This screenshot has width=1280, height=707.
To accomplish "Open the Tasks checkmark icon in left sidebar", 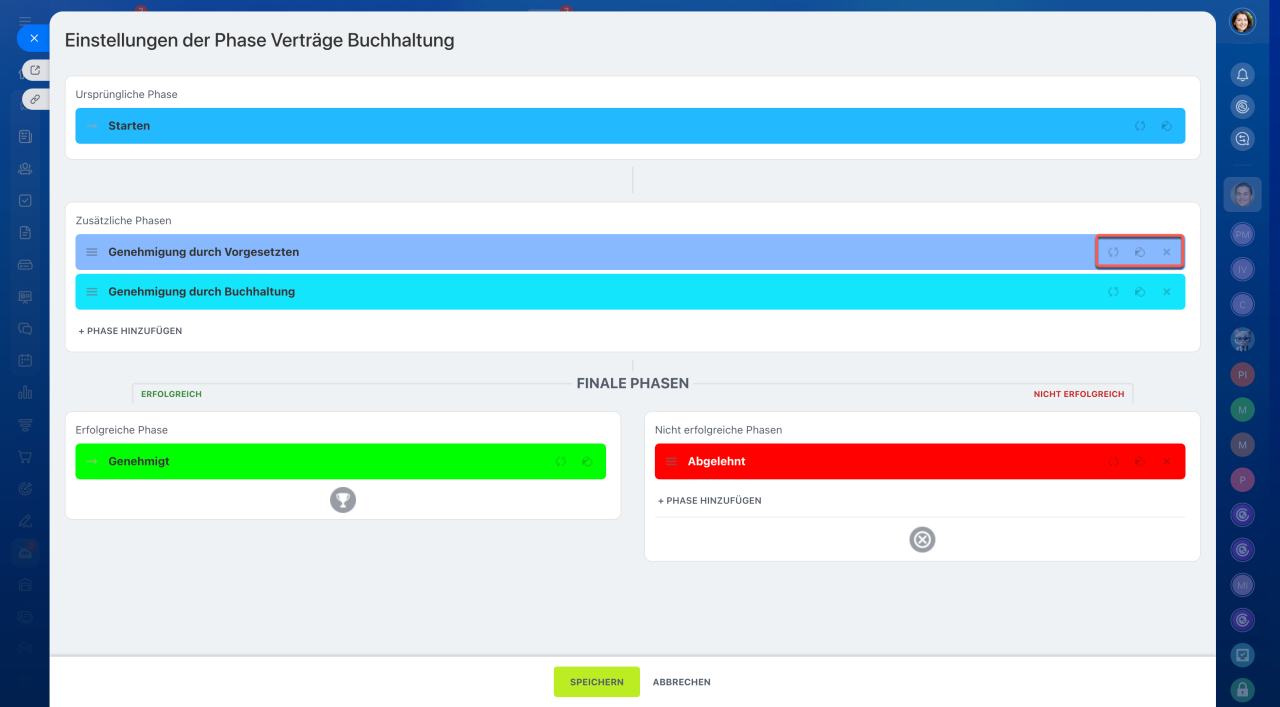I will click(x=25, y=200).
